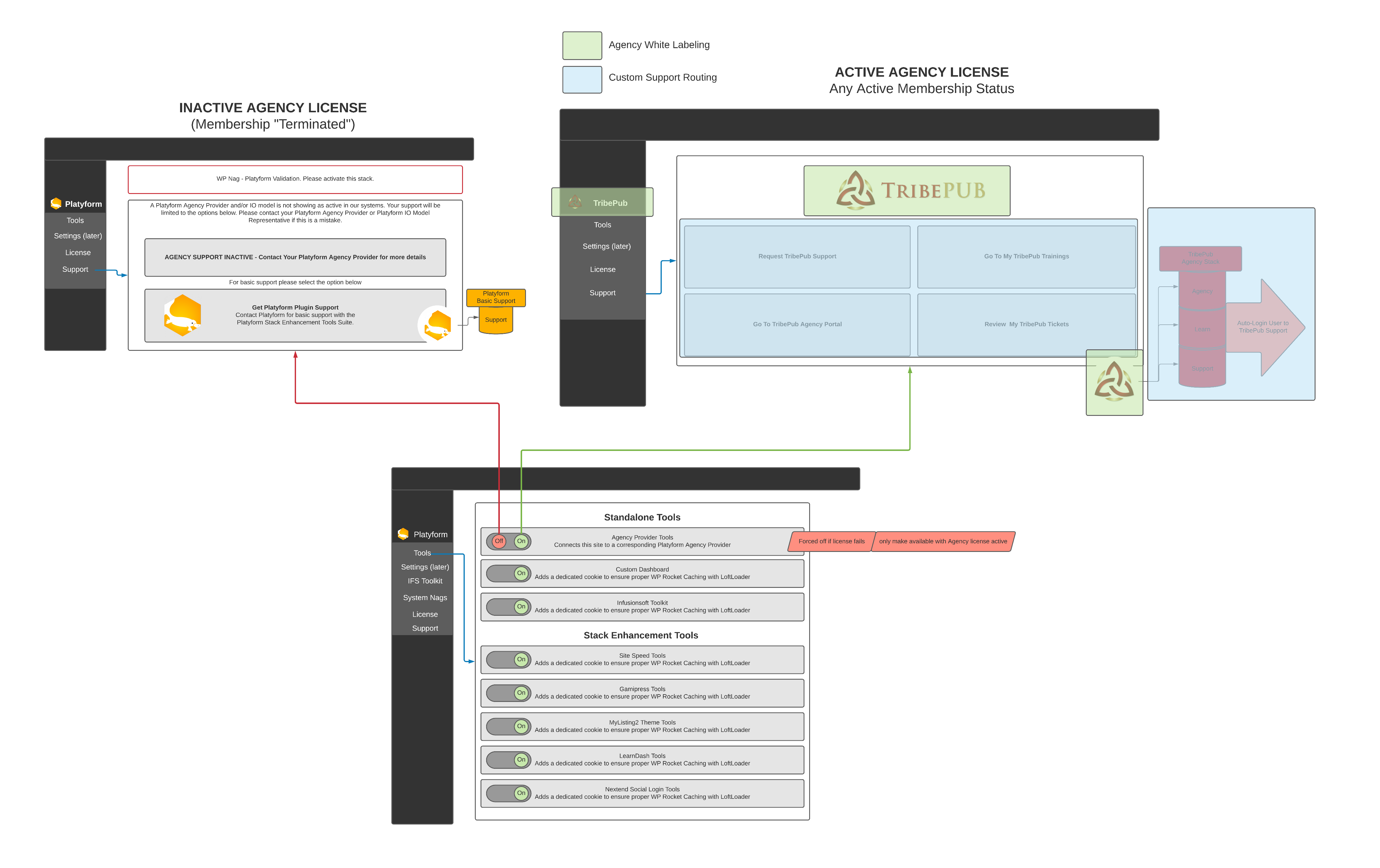Screen dimensions: 1380x868
Task: Select Settings (later) in bottom Platyform sidebar
Action: [425, 567]
